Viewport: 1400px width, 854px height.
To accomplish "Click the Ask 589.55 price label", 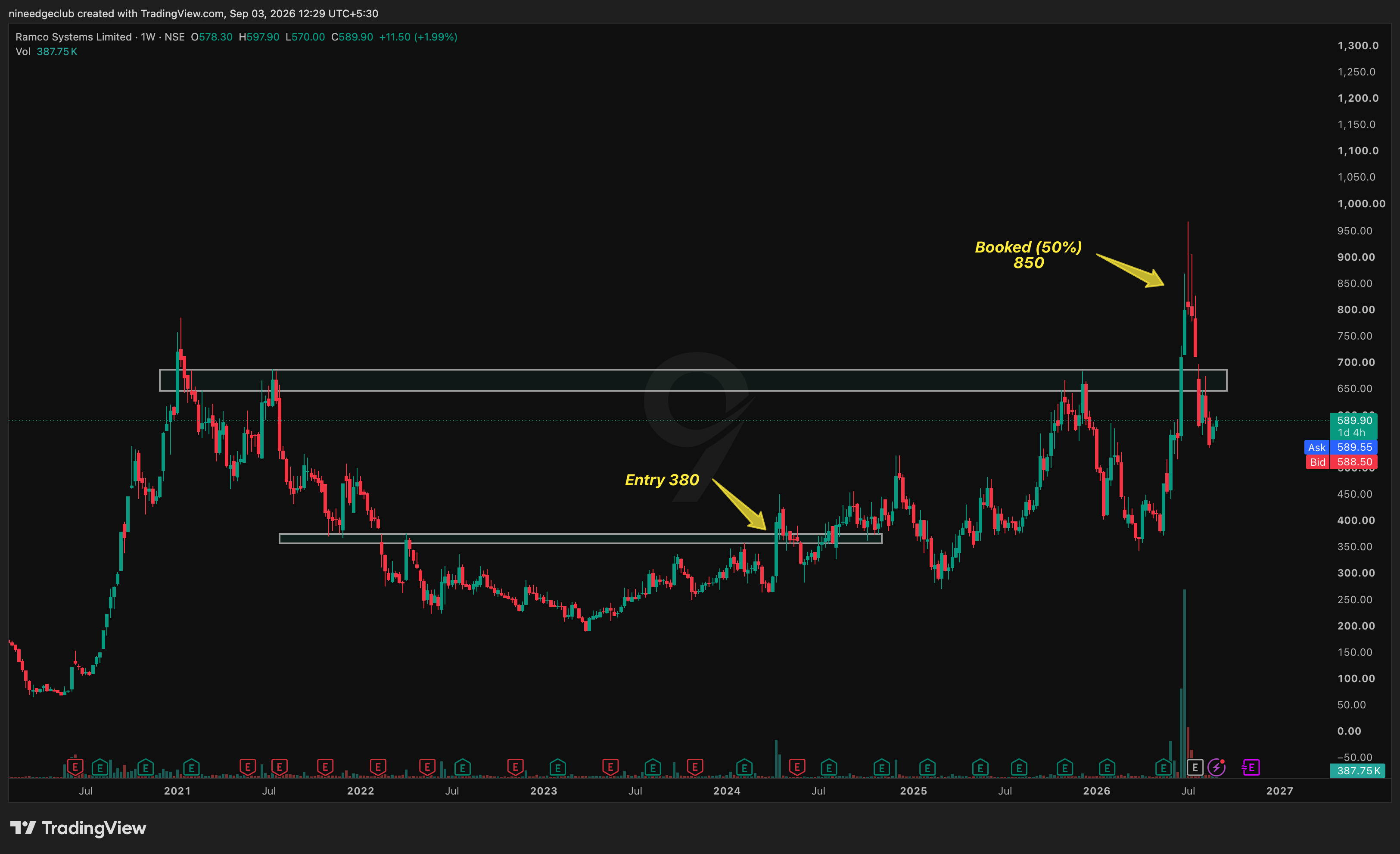I will (x=1341, y=447).
